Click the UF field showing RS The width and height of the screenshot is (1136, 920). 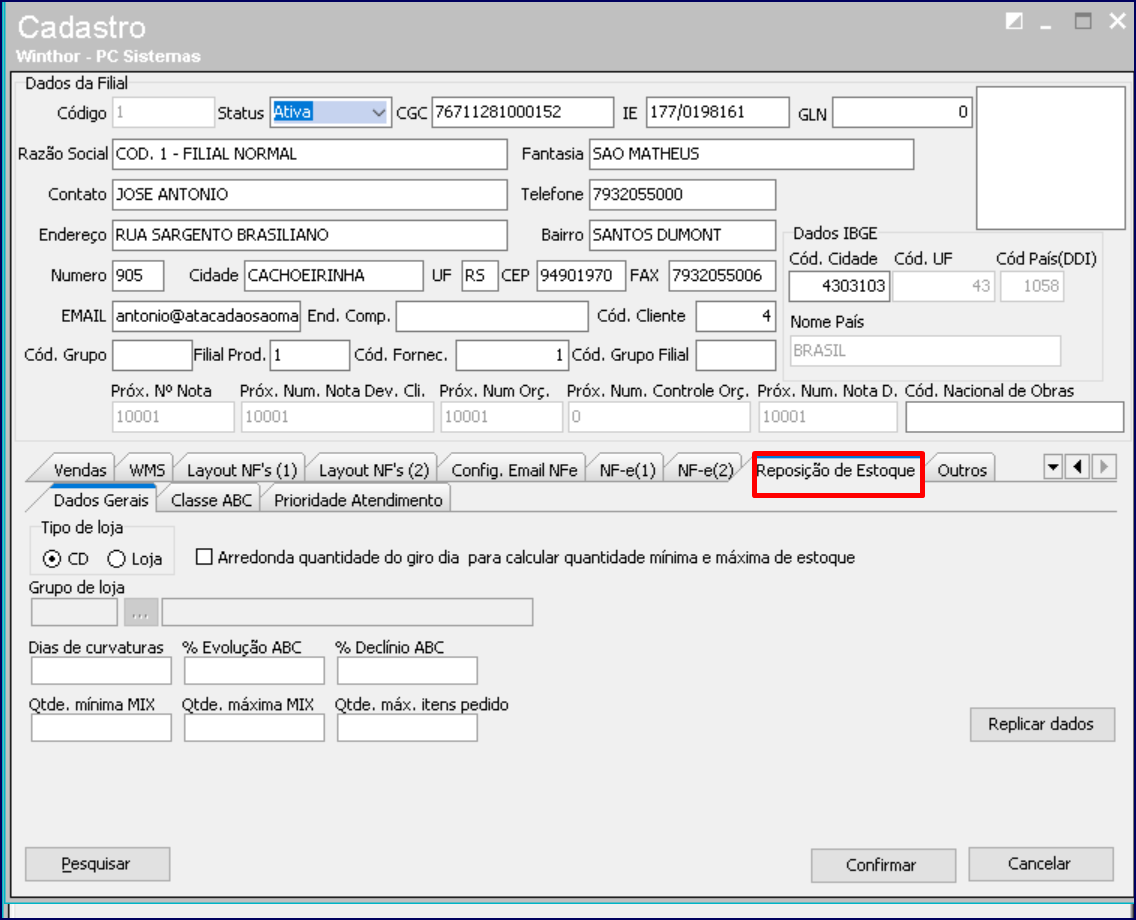480,276
